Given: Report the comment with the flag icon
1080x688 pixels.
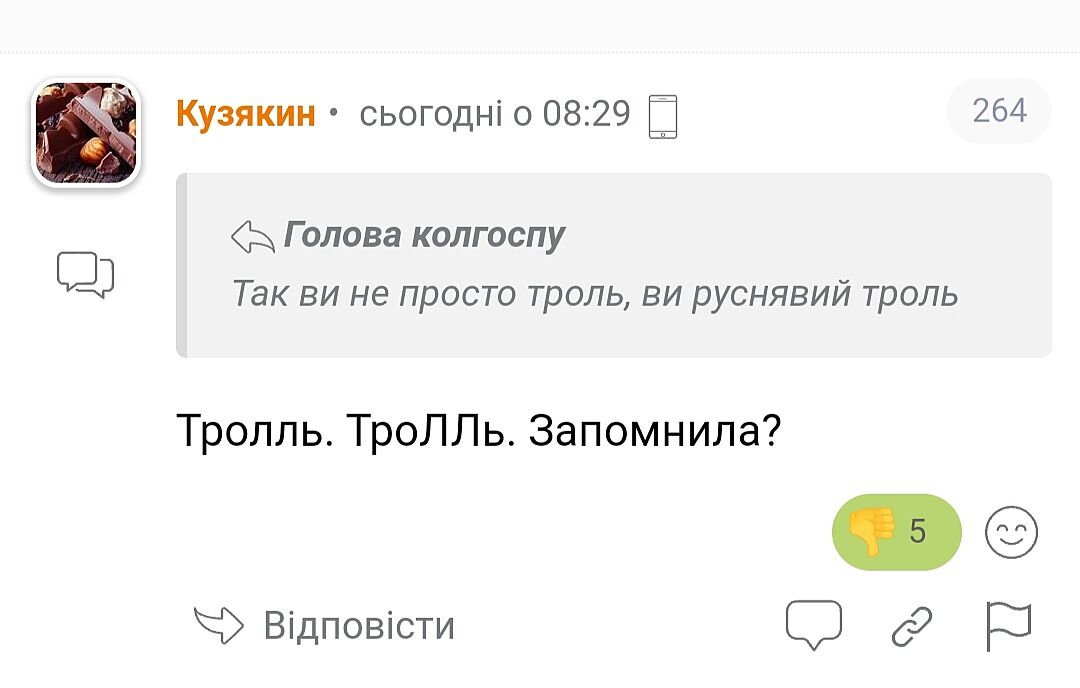Looking at the screenshot, I should [x=1008, y=626].
